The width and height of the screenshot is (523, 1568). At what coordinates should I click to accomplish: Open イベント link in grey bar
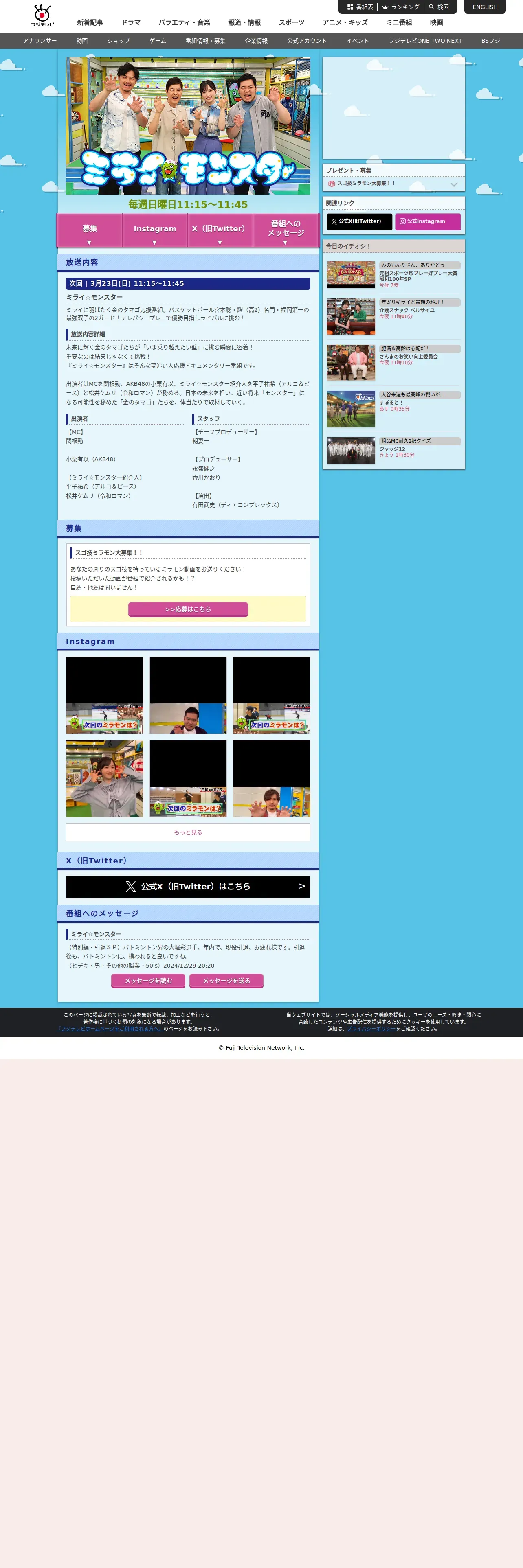coord(358,41)
